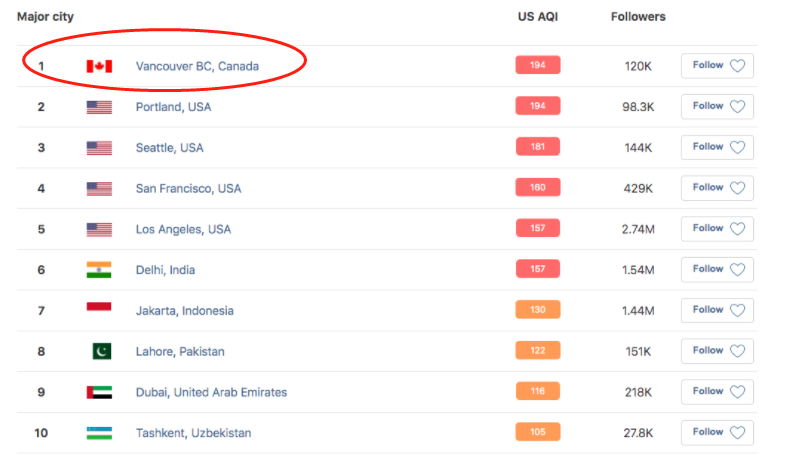Click the USA flag beside Los Angeles
The width and height of the screenshot is (794, 460).
tap(98, 229)
